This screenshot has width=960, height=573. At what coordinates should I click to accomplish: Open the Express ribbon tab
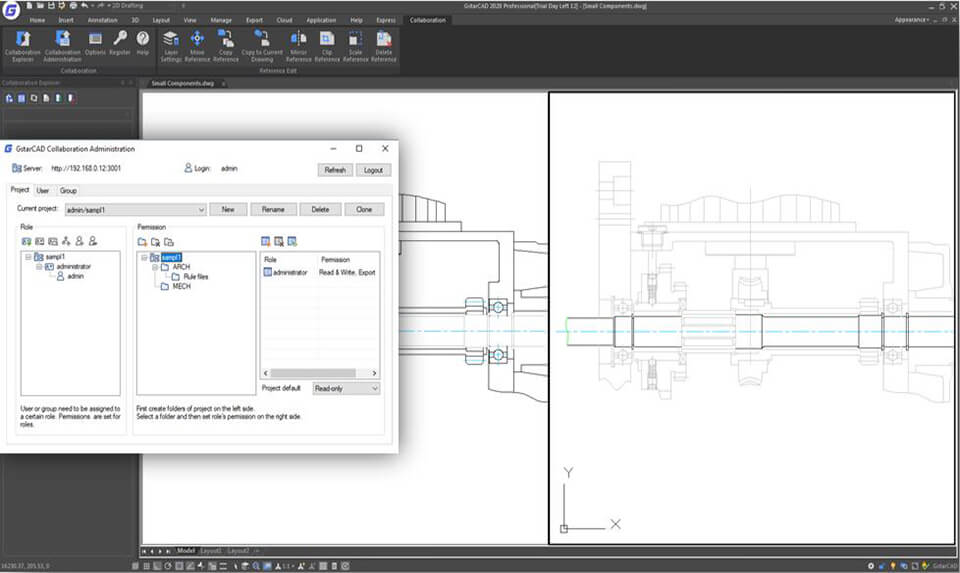386,20
